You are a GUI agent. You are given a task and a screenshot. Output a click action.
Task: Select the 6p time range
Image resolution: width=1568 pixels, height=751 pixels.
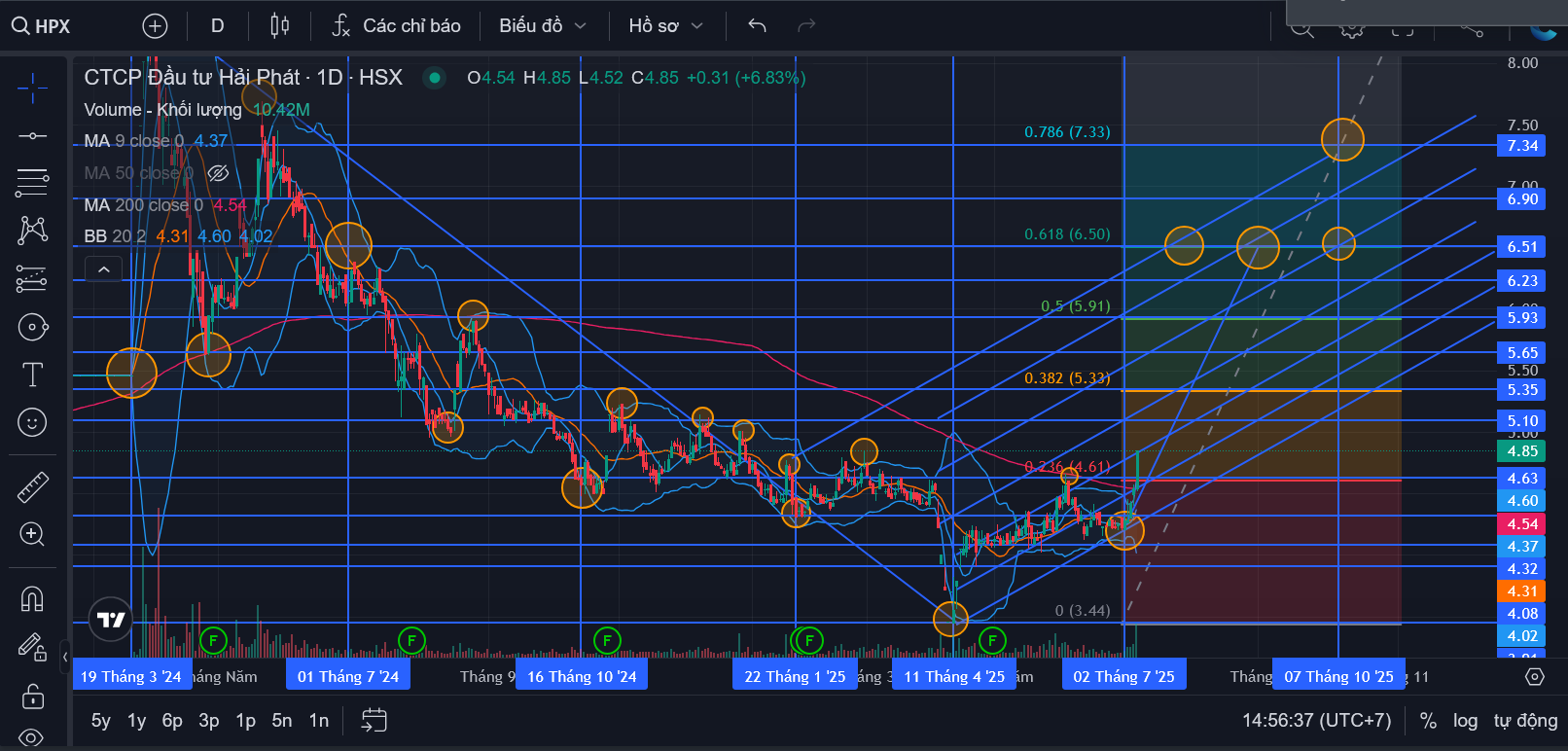coord(172,721)
